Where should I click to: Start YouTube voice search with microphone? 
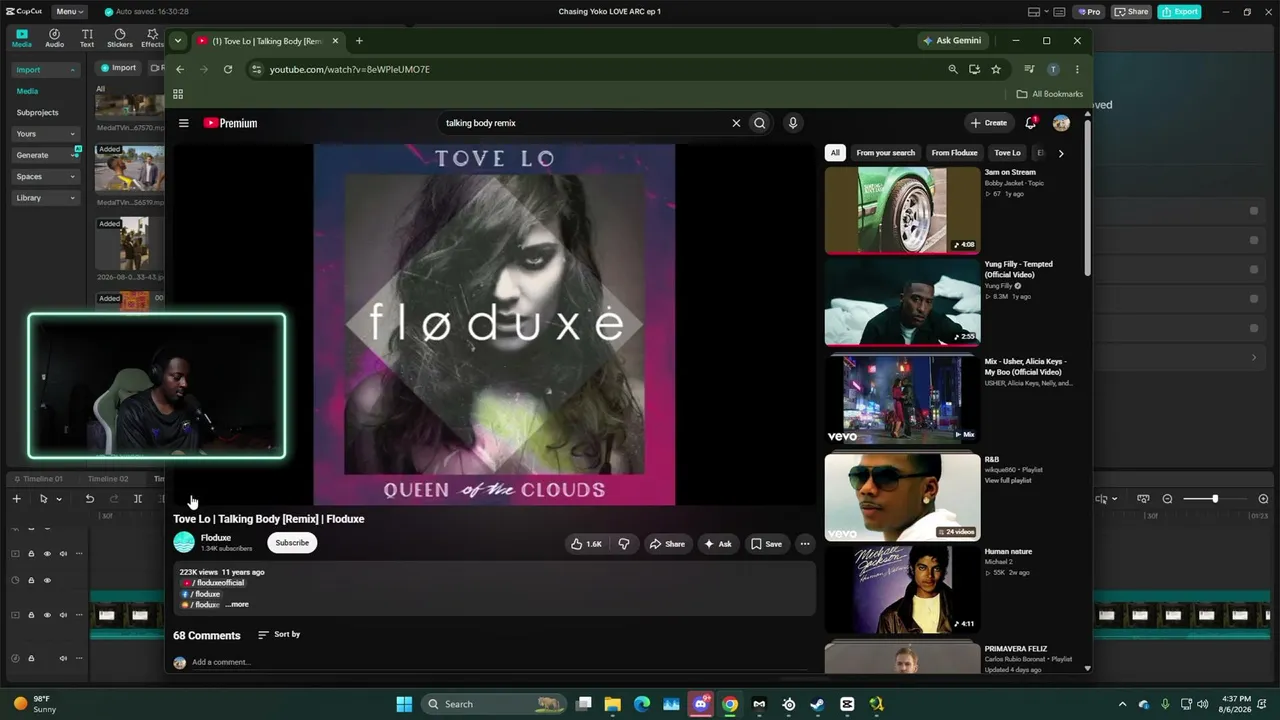[793, 123]
